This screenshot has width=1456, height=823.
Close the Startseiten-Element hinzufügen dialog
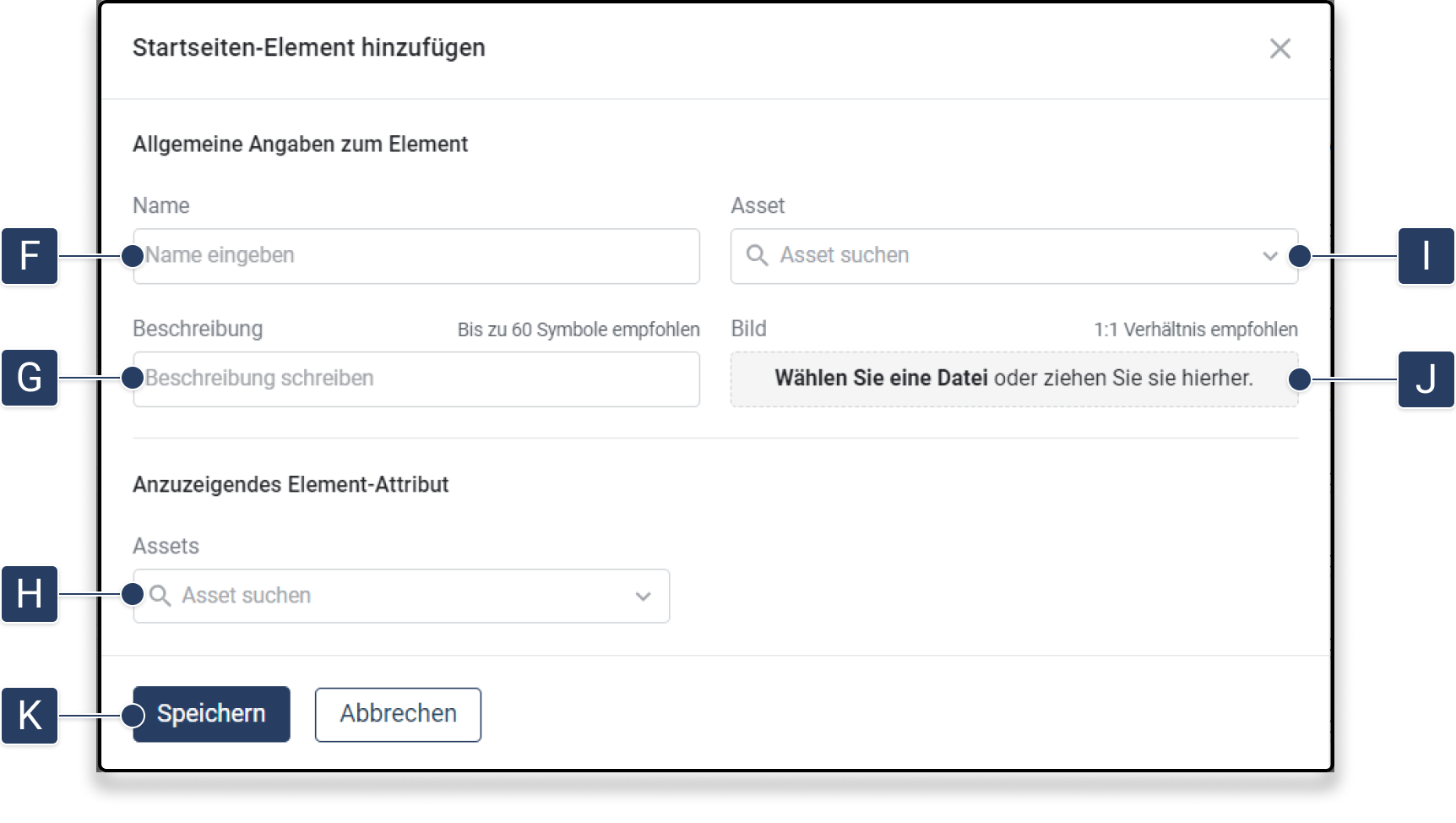(1279, 49)
